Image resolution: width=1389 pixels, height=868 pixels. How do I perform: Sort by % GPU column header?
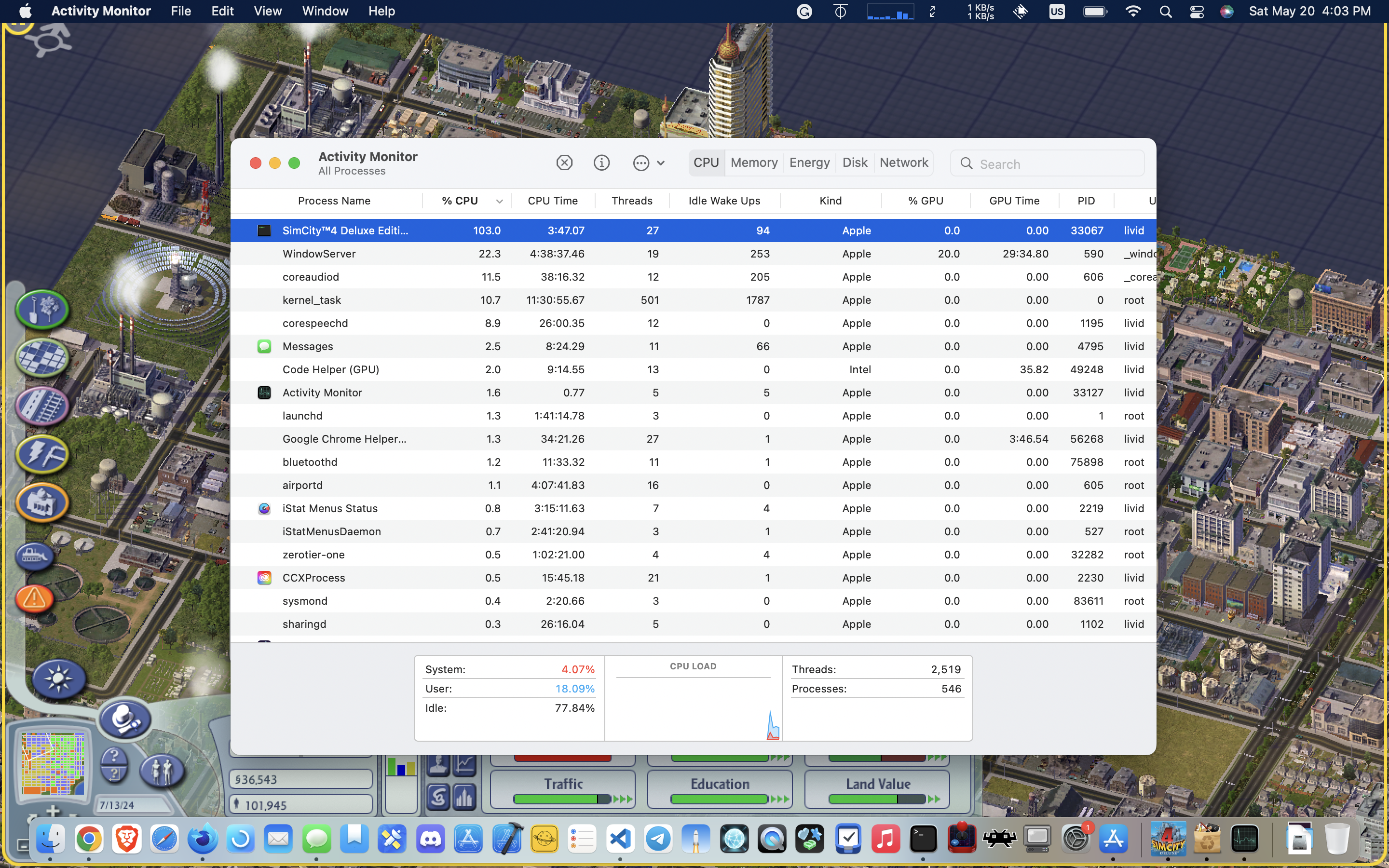(926, 201)
